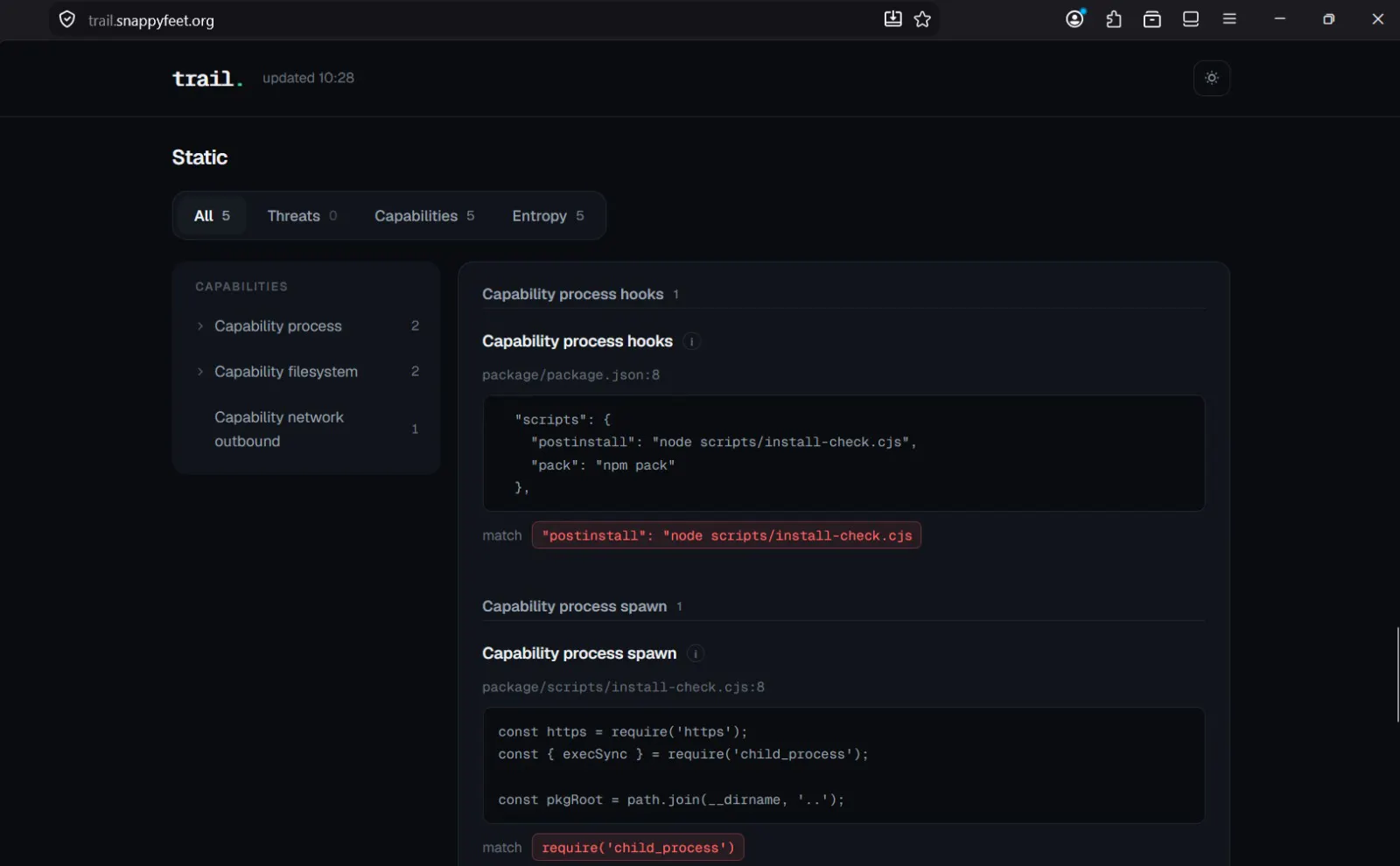
Task: Switch to the Entropy tab
Action: tap(548, 216)
